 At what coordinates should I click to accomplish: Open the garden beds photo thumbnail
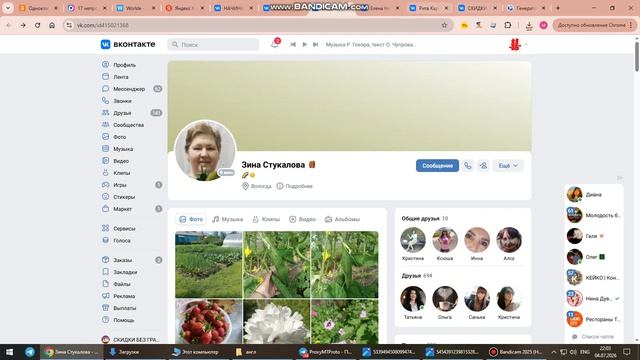[209, 264]
